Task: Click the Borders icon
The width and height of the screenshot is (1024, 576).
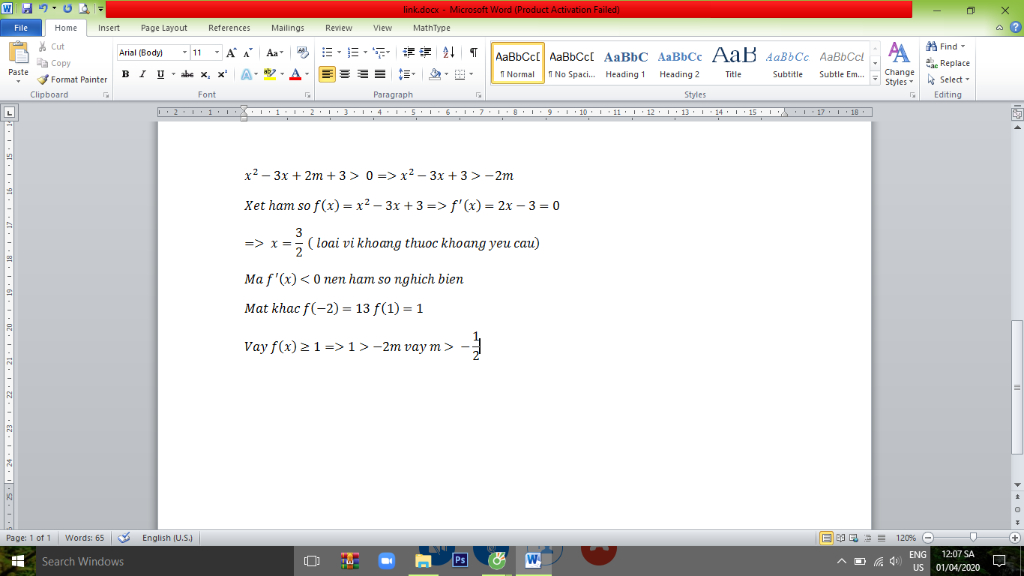Action: pyautogui.click(x=460, y=74)
